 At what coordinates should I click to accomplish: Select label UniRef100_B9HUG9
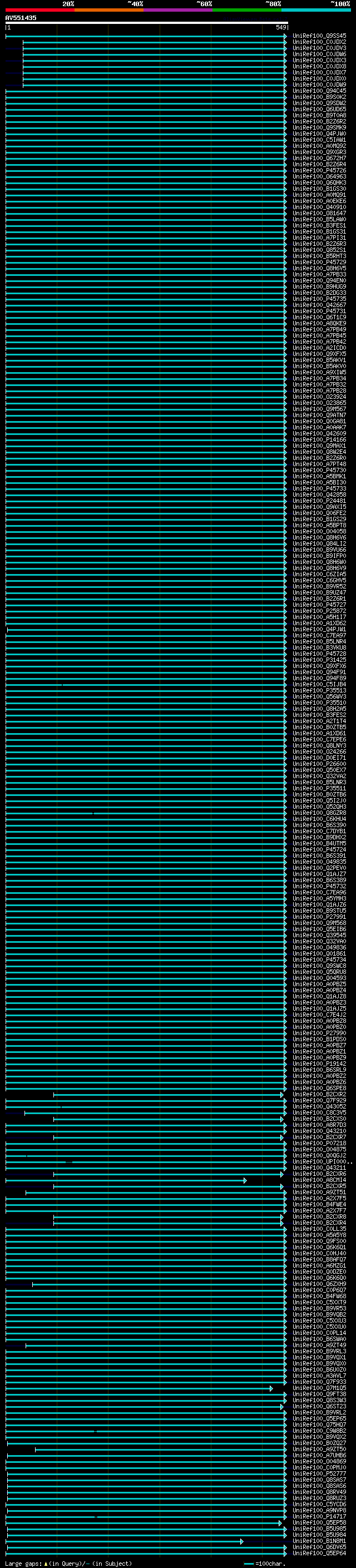pos(319,286)
